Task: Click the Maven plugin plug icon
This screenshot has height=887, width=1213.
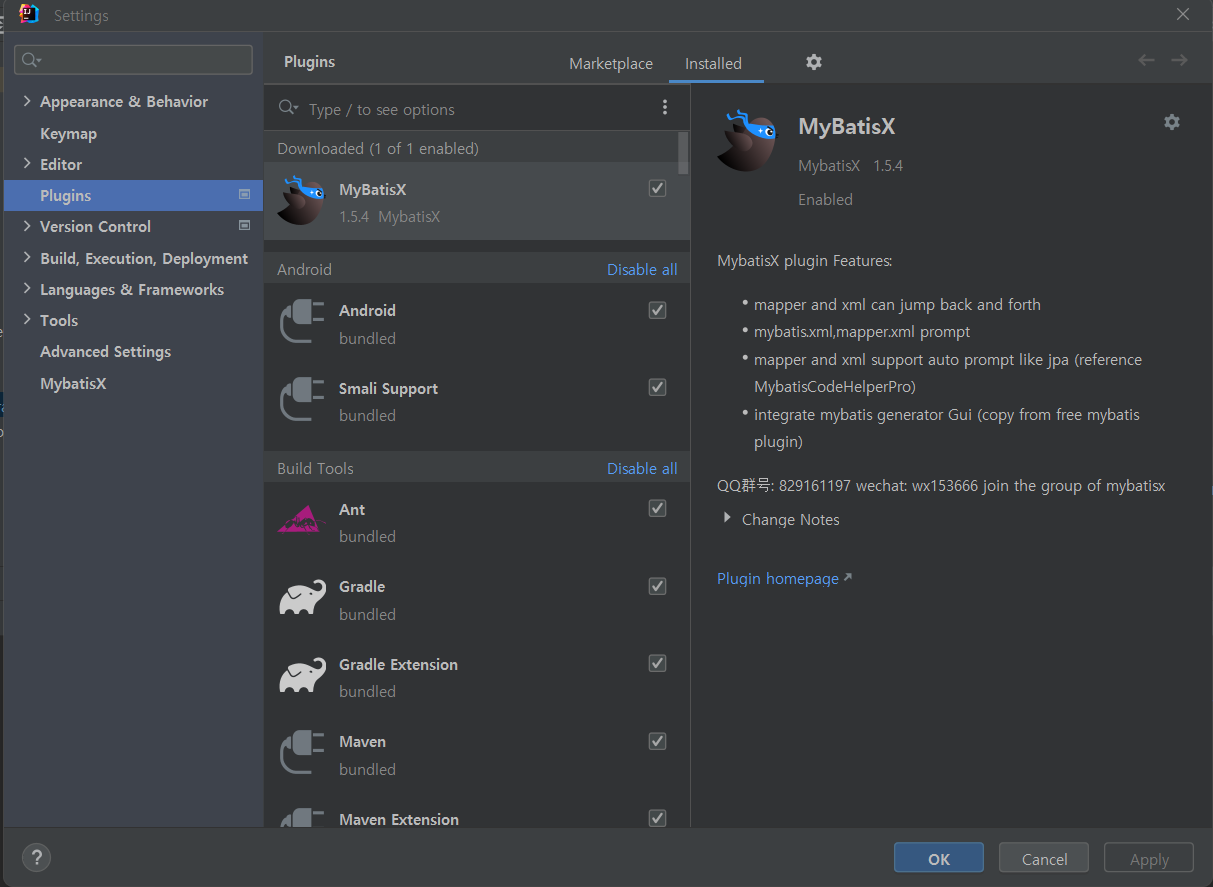Action: click(x=302, y=753)
